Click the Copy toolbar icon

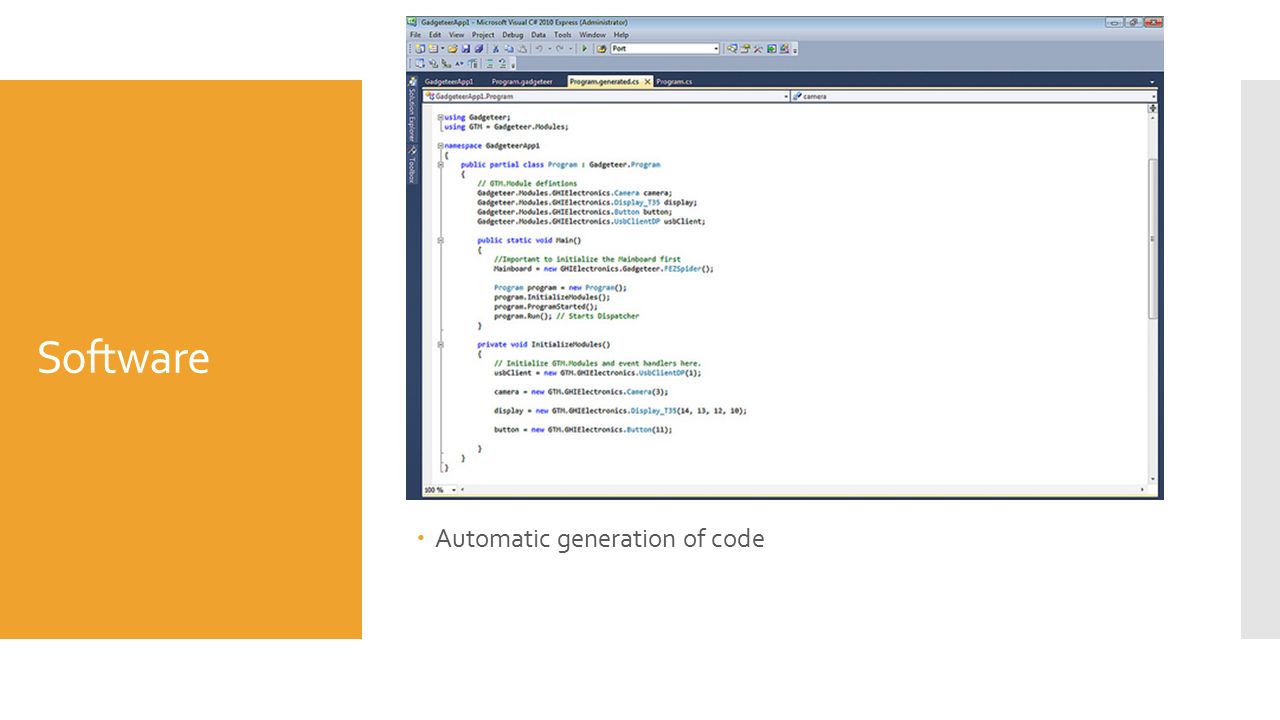click(x=509, y=49)
